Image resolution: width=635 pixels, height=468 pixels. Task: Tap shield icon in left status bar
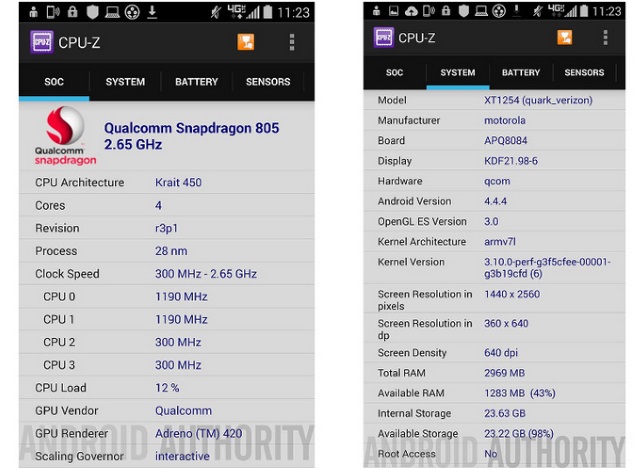(93, 12)
